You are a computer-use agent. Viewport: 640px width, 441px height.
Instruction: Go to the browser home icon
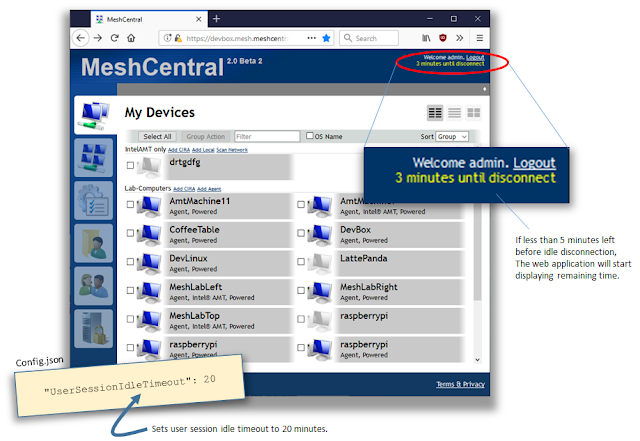[x=131, y=38]
